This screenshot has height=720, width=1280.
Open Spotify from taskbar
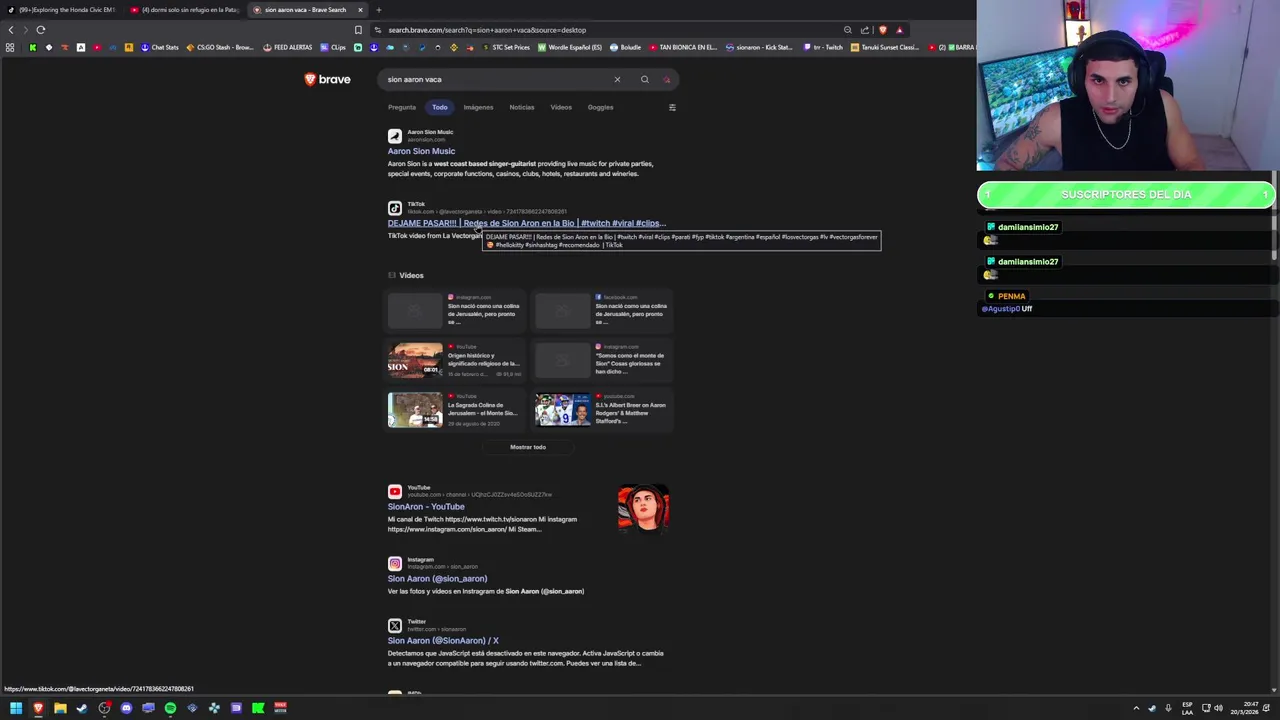point(170,708)
